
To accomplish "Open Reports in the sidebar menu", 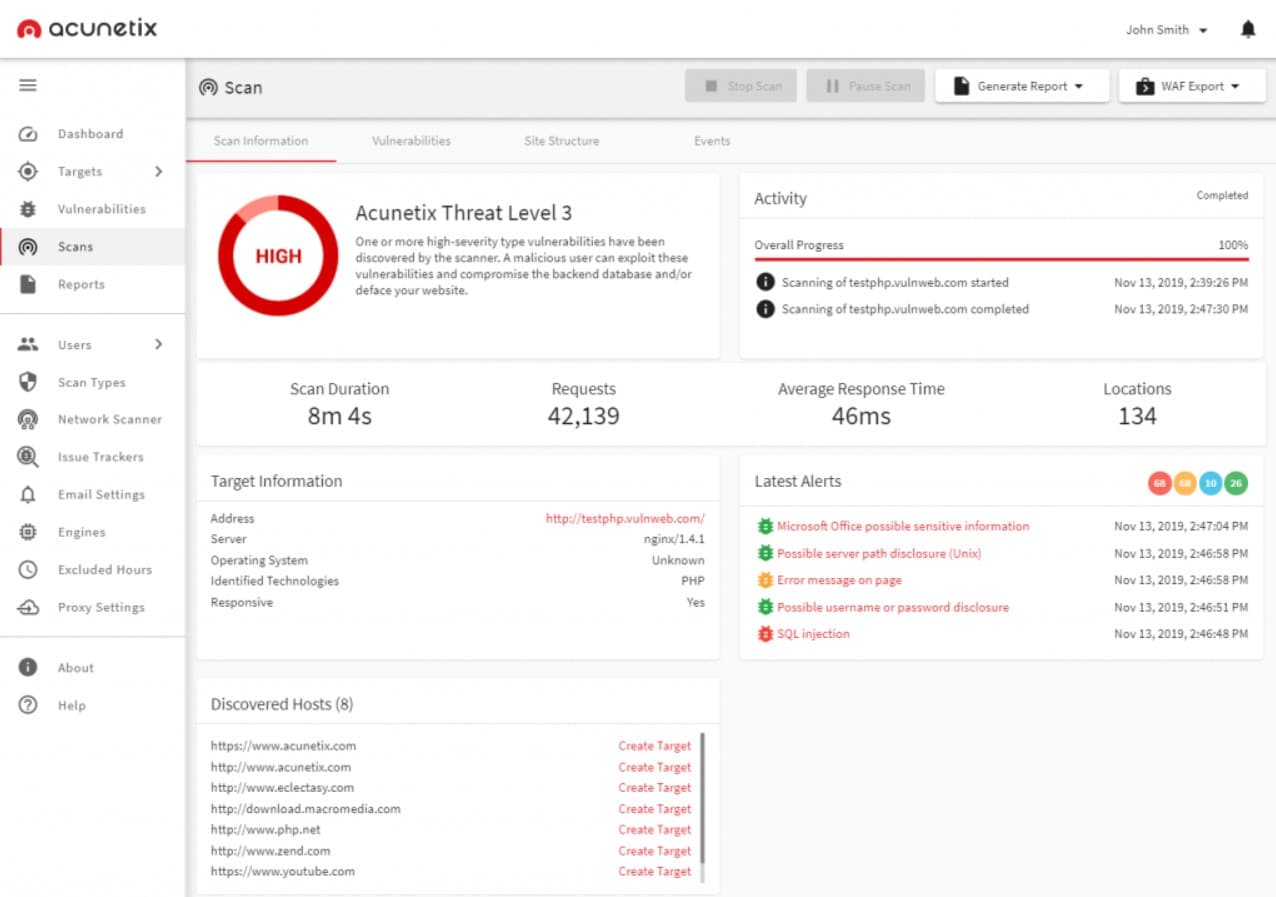I will point(93,284).
